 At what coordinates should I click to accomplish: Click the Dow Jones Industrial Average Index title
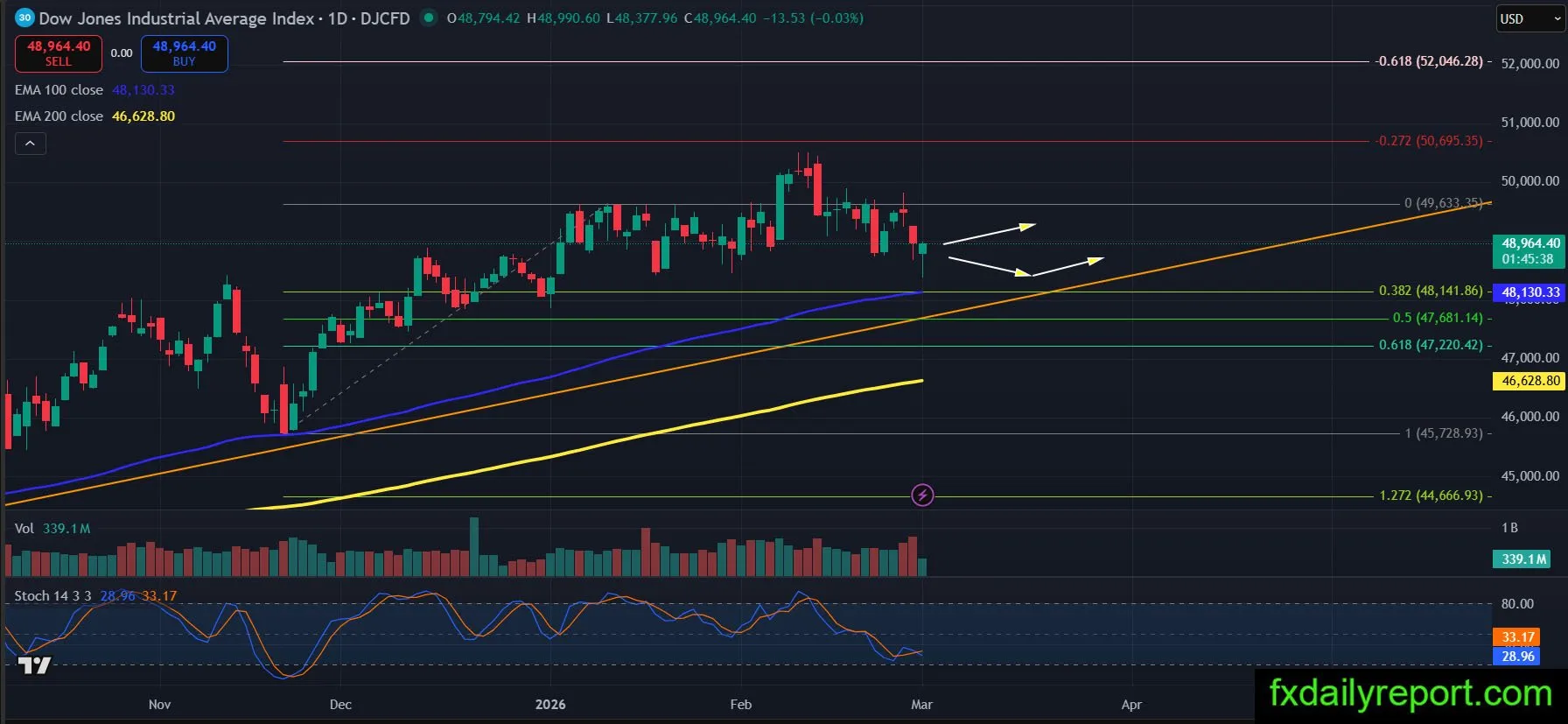click(176, 18)
